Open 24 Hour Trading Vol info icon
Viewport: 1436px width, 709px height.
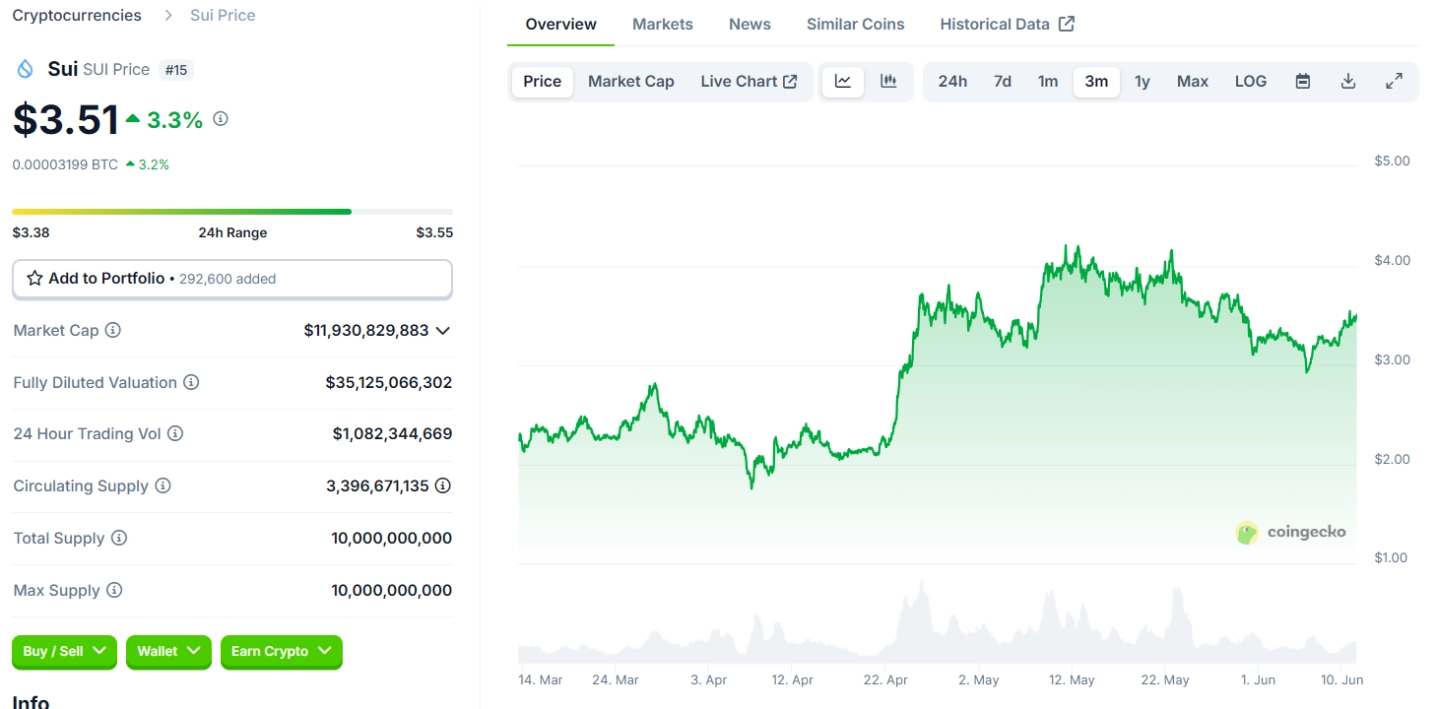(175, 434)
